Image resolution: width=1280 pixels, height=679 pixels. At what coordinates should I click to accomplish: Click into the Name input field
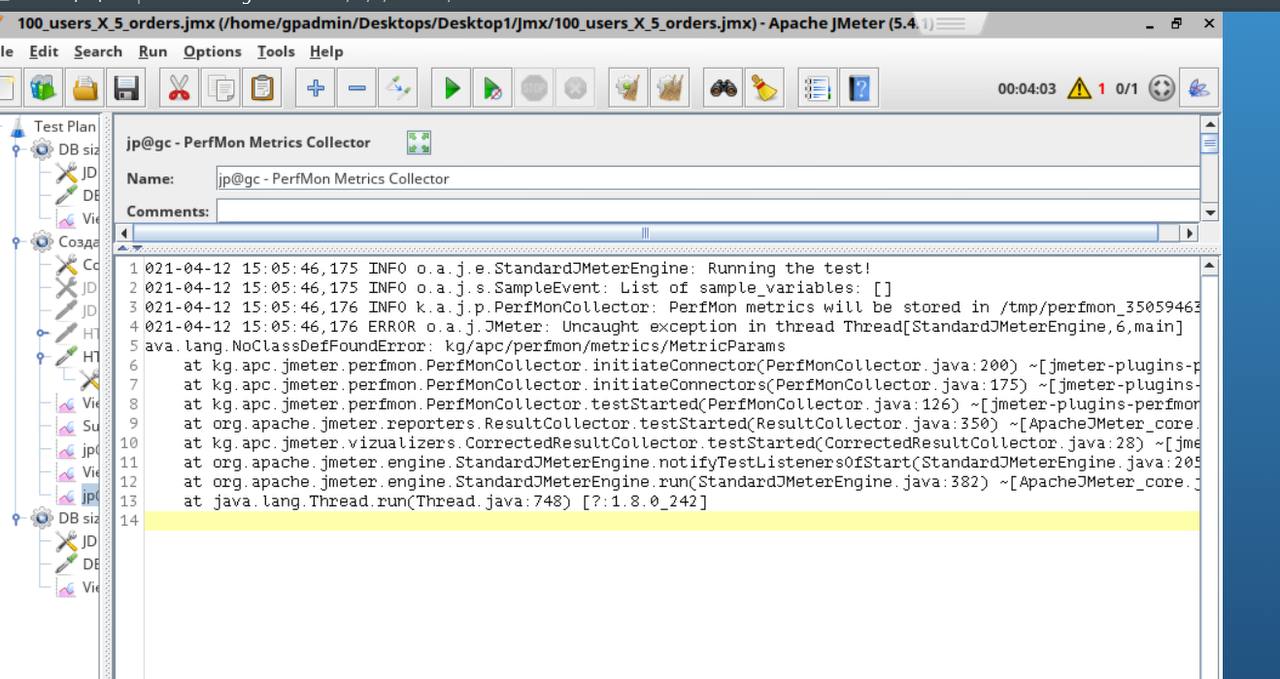(707, 179)
